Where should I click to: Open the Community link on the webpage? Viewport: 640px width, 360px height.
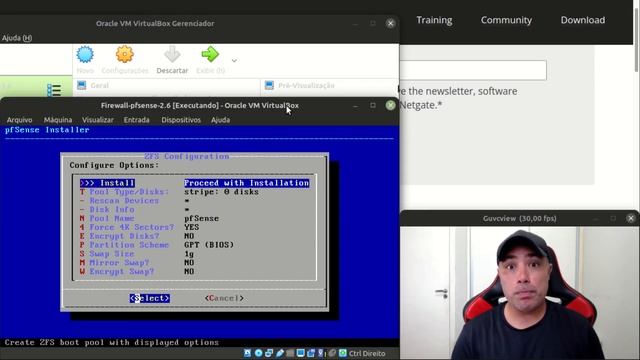506,20
